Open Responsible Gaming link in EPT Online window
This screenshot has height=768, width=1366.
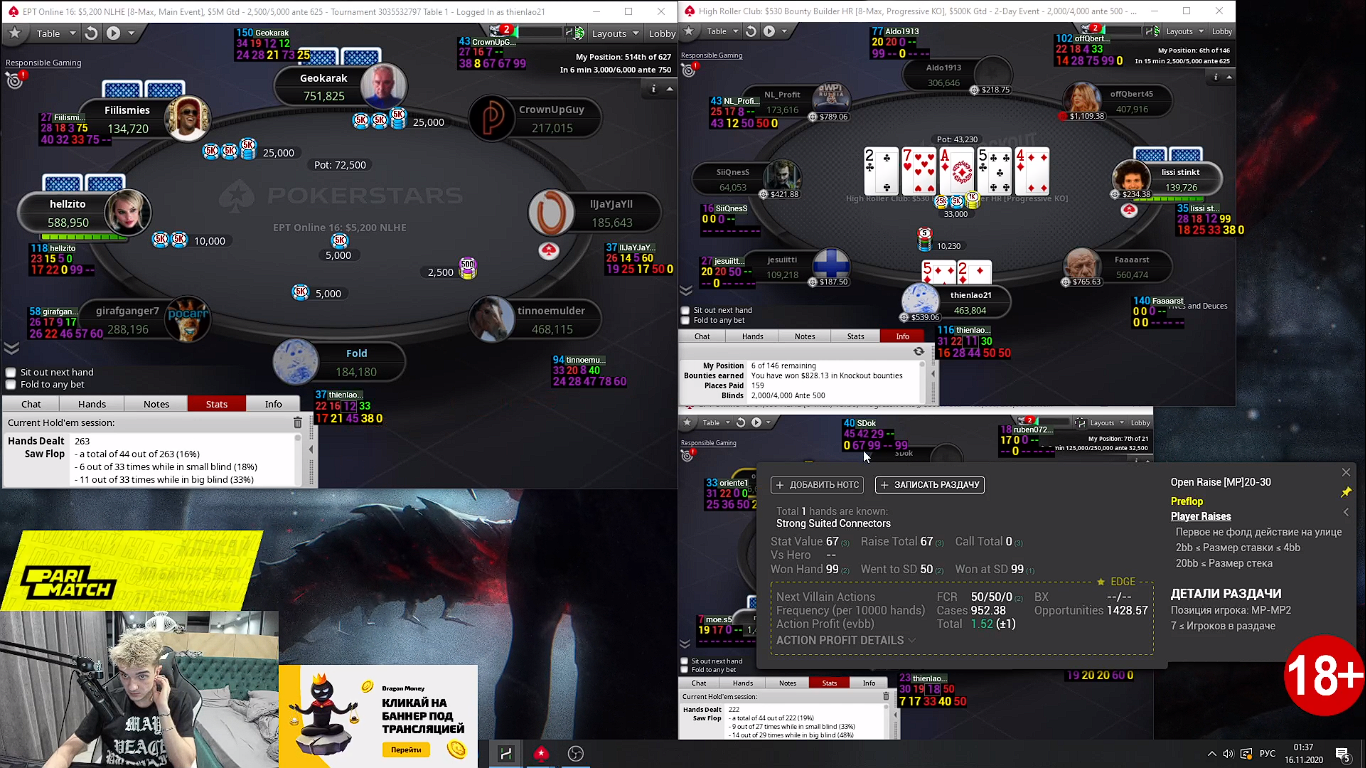pos(43,63)
